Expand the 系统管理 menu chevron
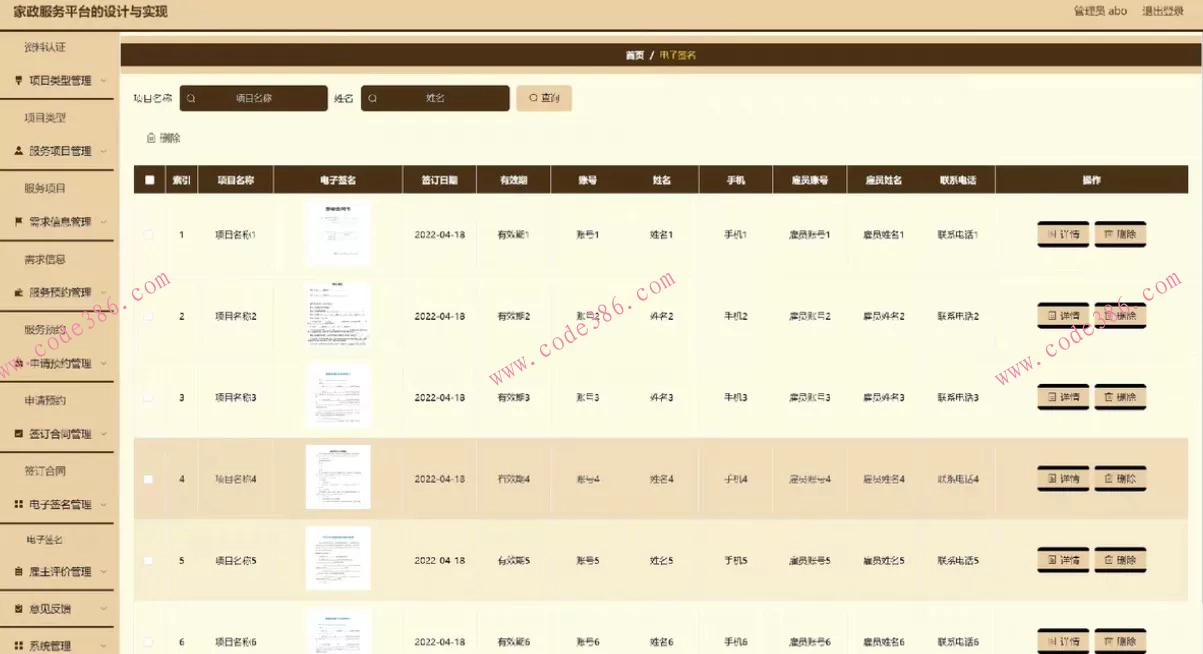The image size is (1203, 654). (x=104, y=646)
